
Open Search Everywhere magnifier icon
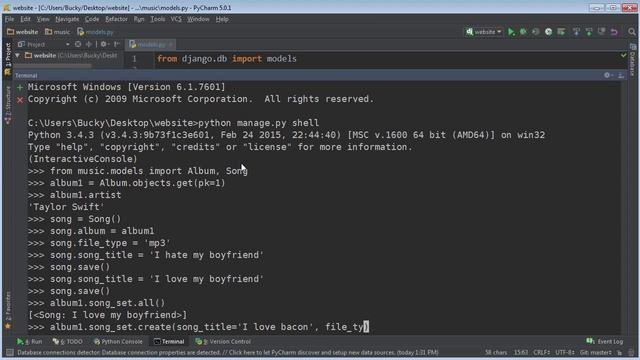click(632, 32)
